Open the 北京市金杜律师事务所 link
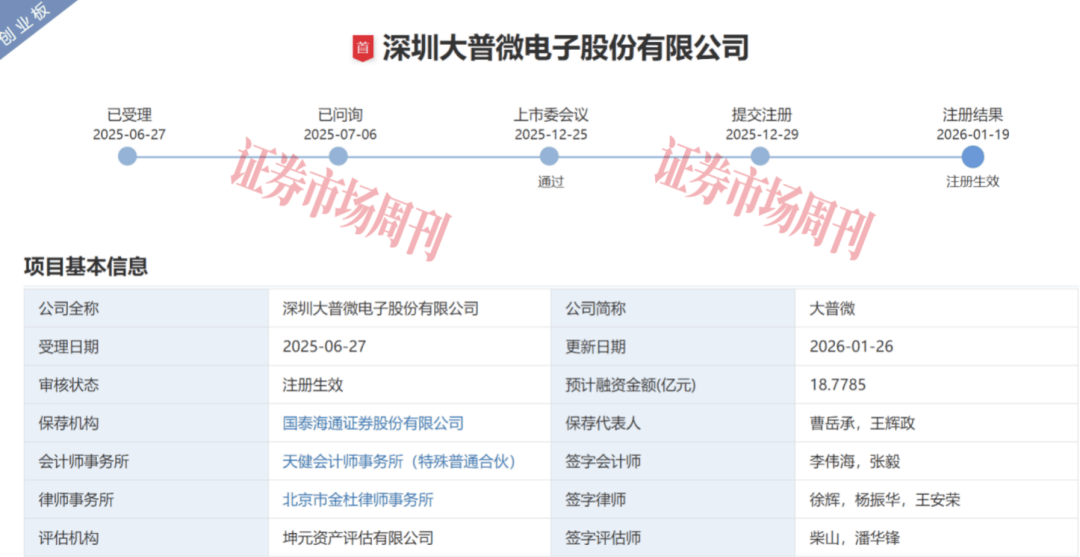This screenshot has height=557, width=1080. tap(358, 500)
